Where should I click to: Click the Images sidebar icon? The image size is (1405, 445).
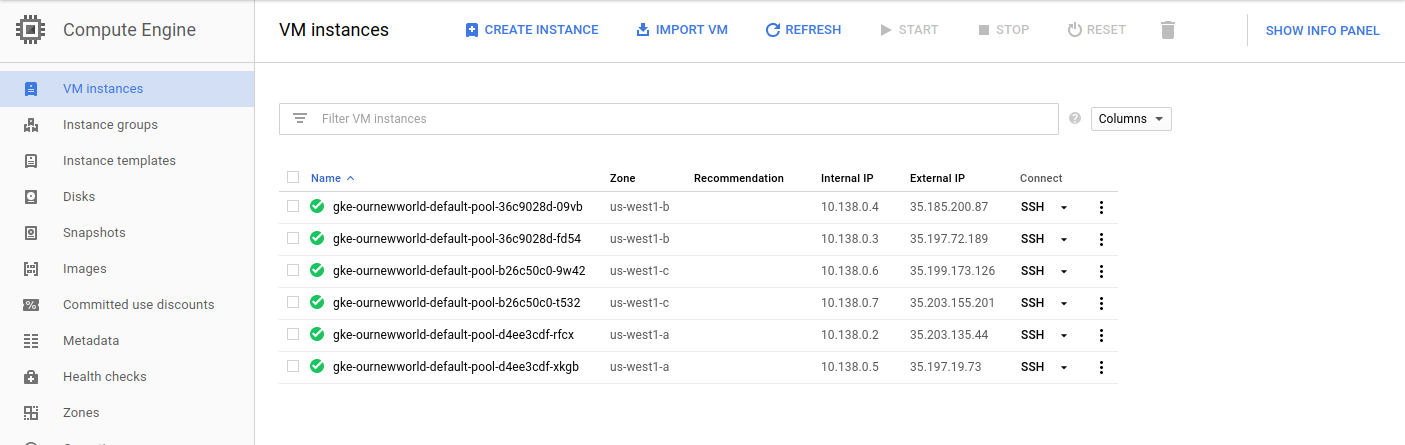click(31, 269)
